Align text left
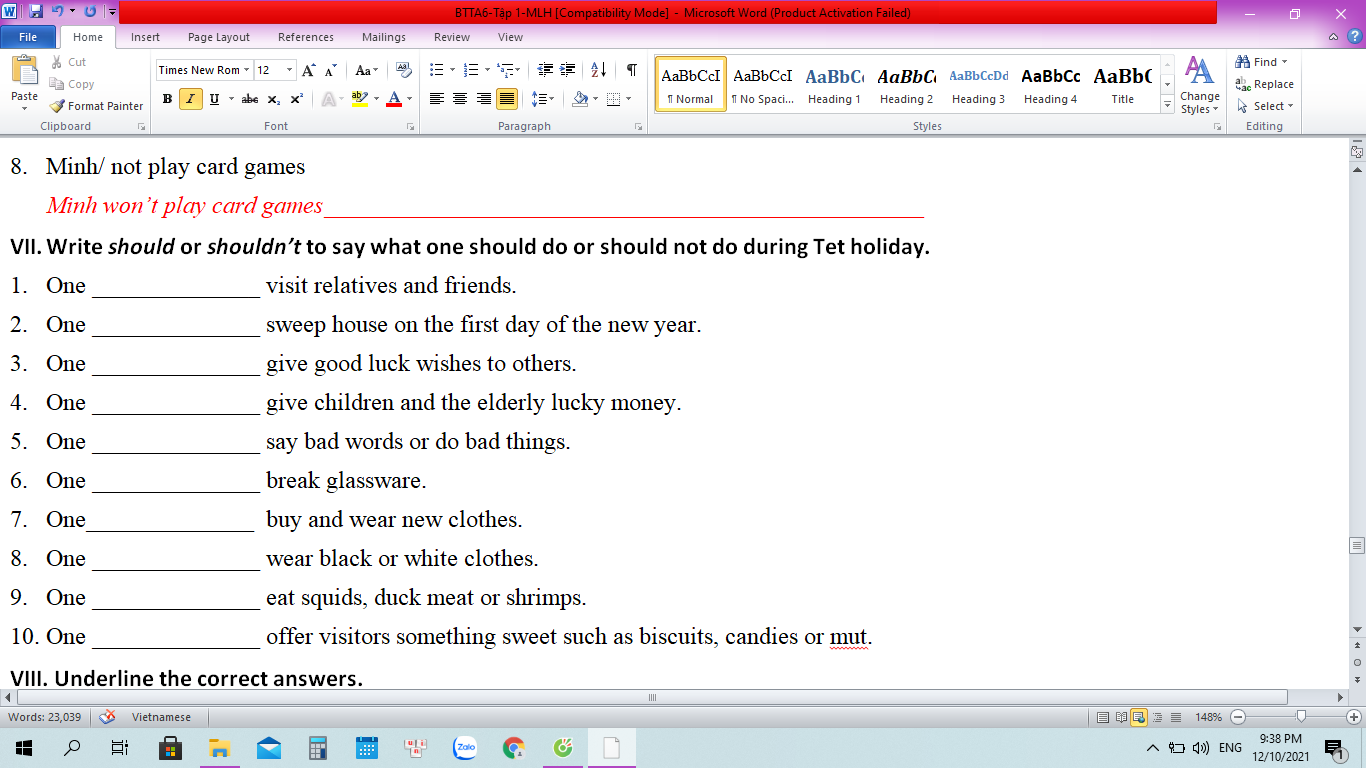Image resolution: width=1366 pixels, height=768 pixels. click(436, 99)
